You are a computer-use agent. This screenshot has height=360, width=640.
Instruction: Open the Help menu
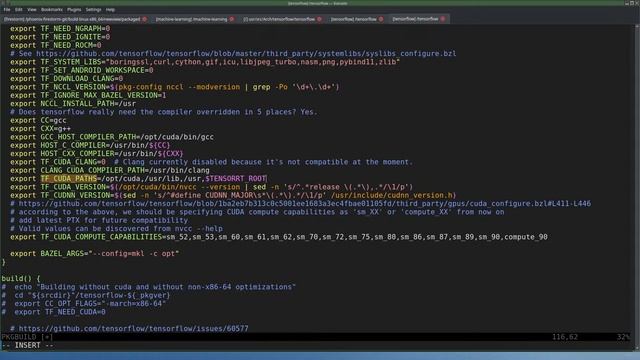coord(110,9)
